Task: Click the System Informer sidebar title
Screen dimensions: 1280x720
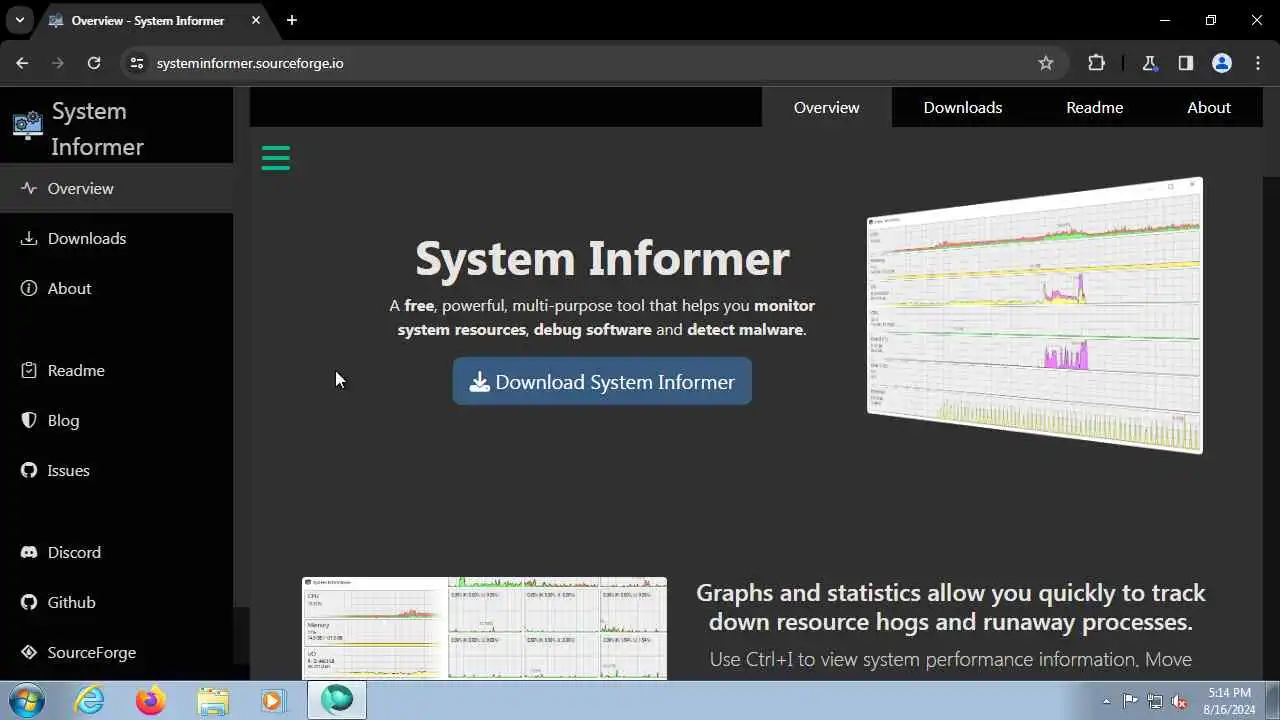Action: click(97, 129)
